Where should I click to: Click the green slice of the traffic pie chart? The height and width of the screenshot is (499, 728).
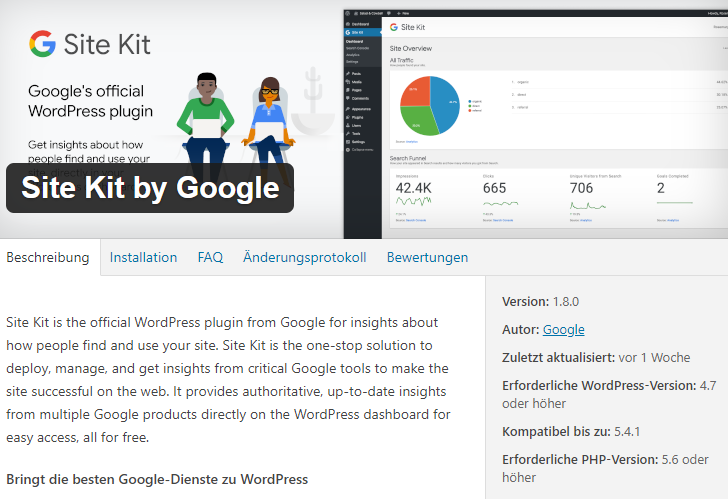click(416, 121)
